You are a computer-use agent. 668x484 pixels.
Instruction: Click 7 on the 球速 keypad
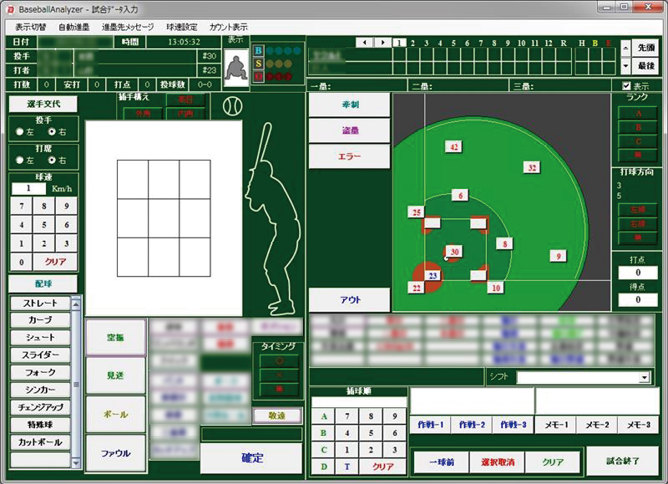tap(21, 206)
